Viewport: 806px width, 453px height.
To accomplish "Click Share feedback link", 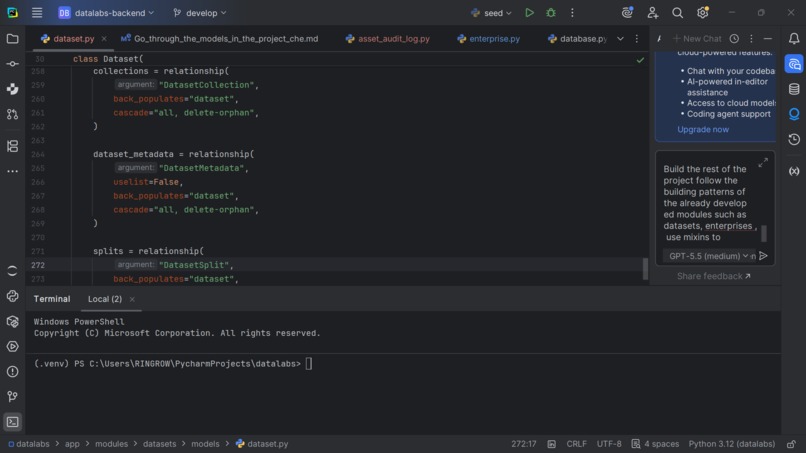I will pos(713,276).
